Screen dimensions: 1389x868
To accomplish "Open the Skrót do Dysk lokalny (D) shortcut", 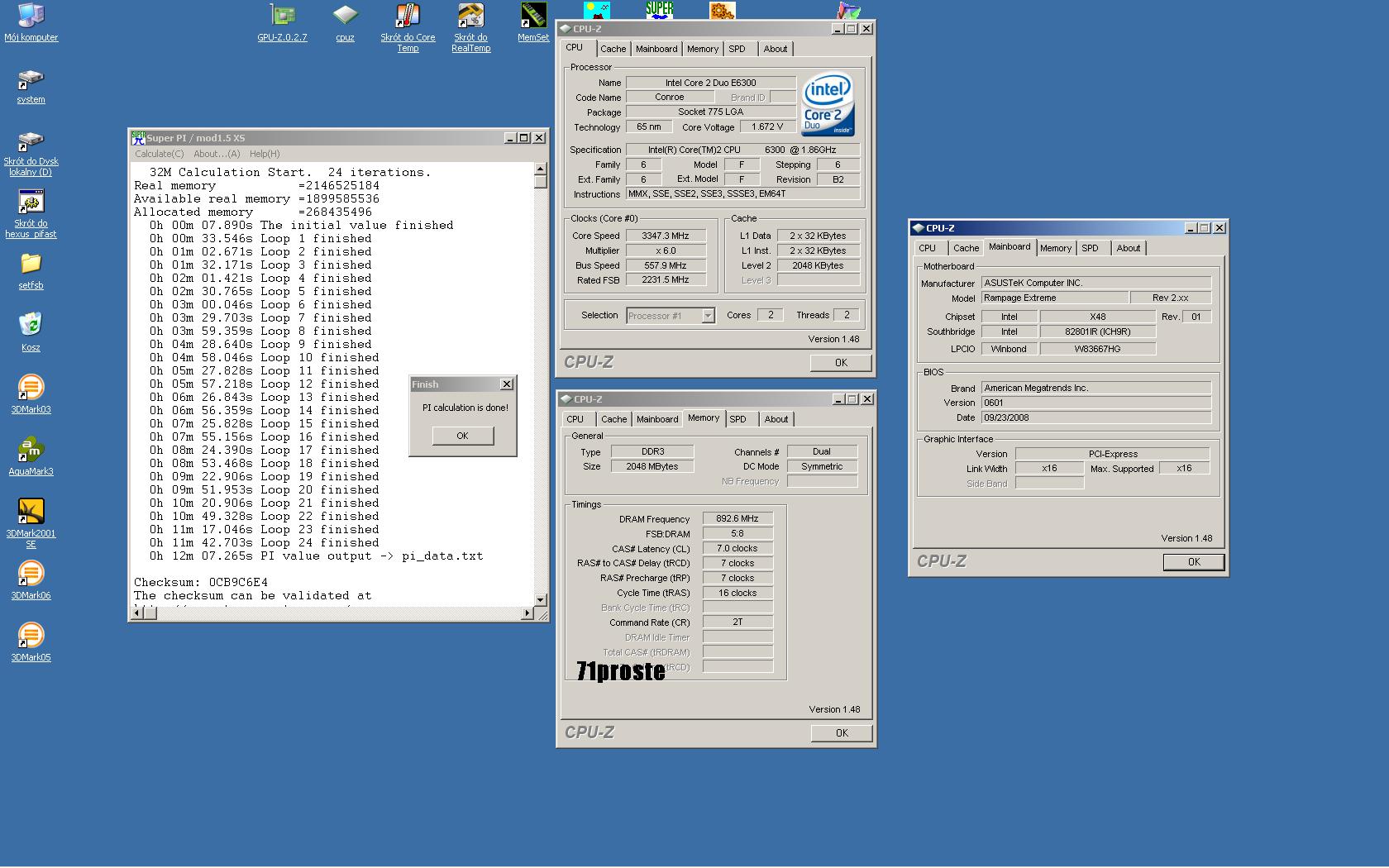I will pos(31,154).
